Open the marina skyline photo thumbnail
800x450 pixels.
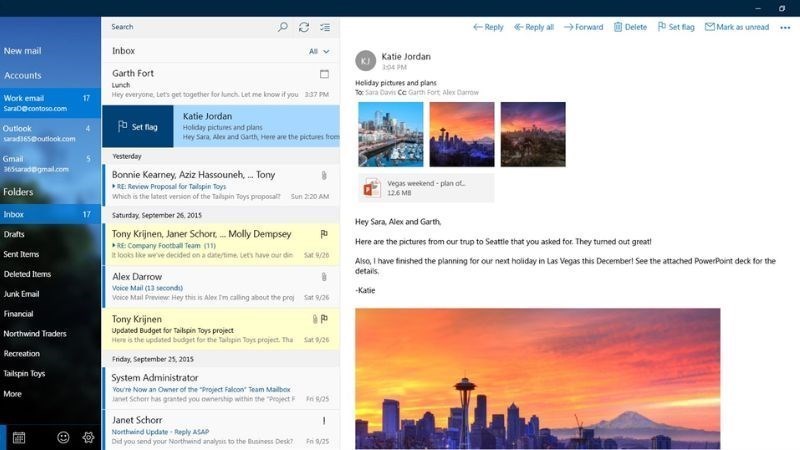(x=391, y=134)
